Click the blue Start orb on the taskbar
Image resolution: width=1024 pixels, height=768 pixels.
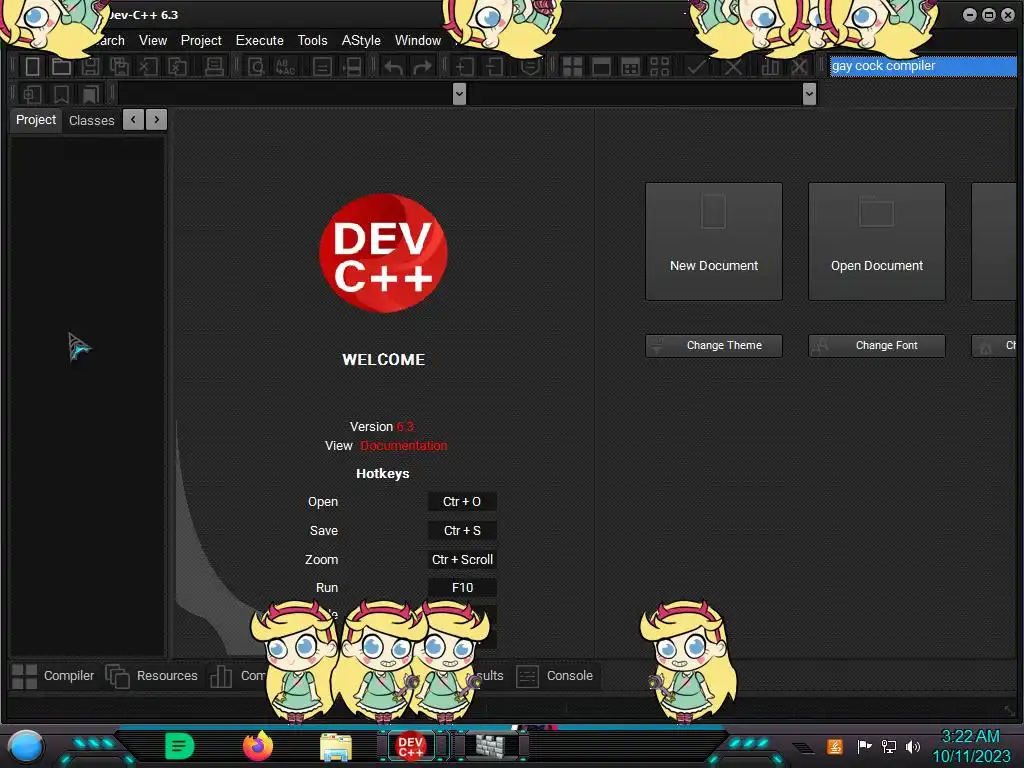point(25,746)
